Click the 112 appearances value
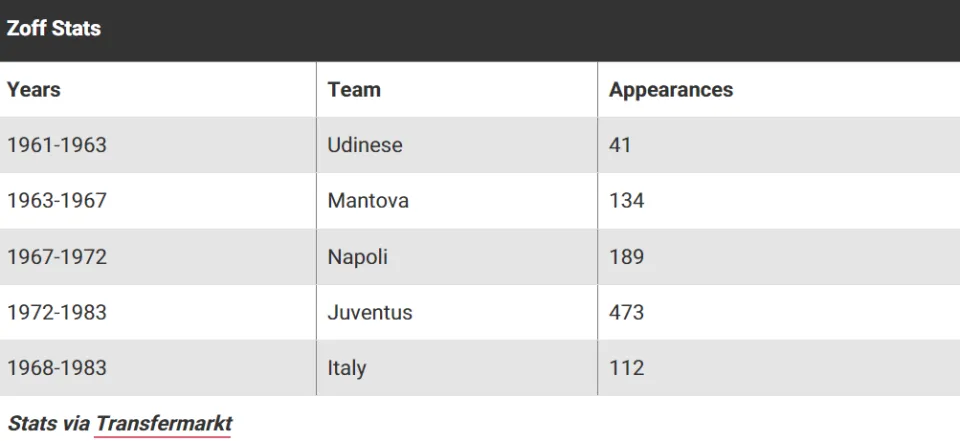The image size is (960, 441). click(x=626, y=368)
